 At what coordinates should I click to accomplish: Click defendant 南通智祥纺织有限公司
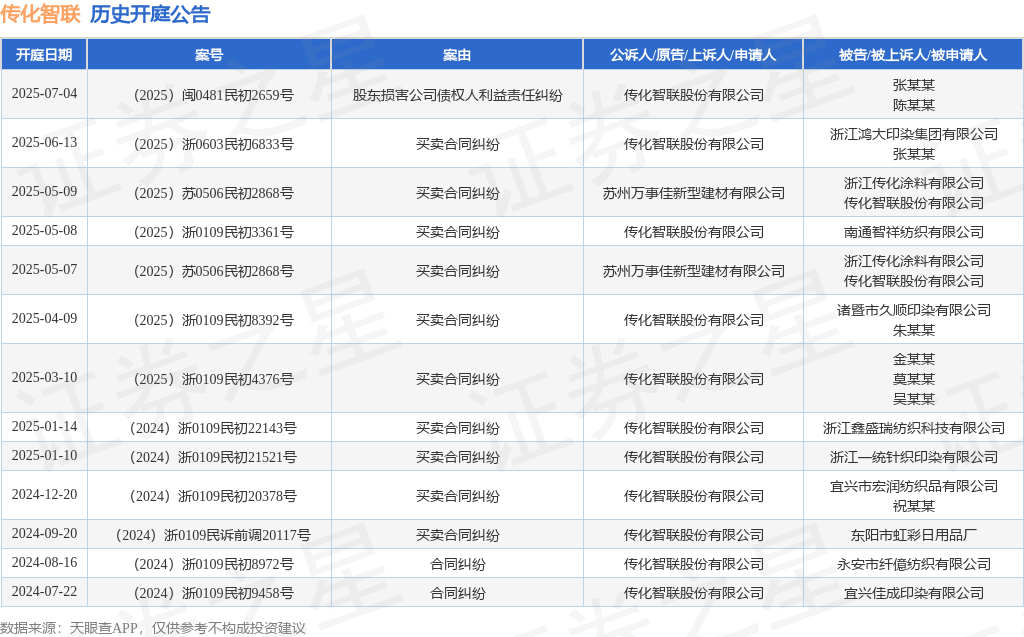click(914, 233)
